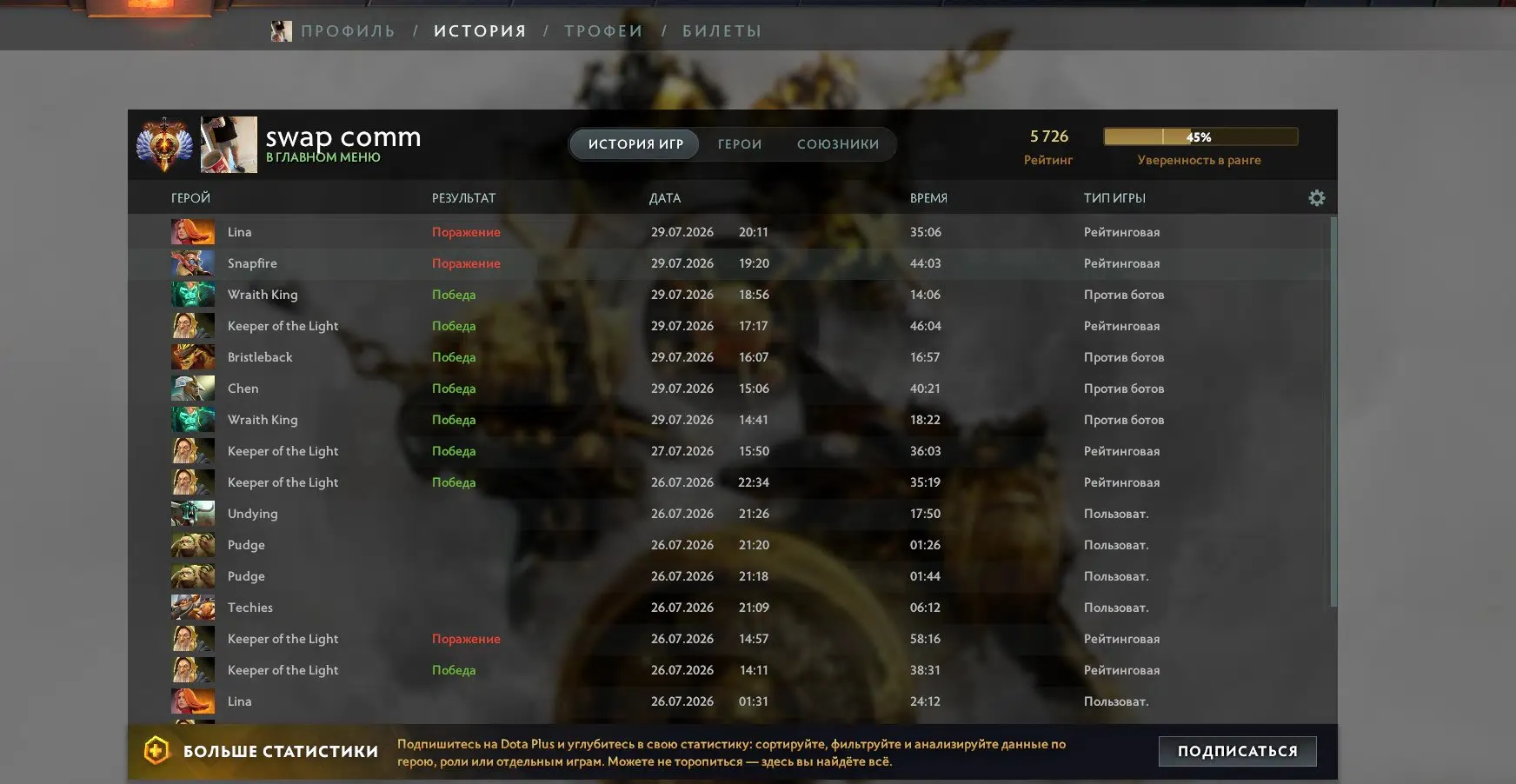This screenshot has height=784, width=1516.
Task: Switch to the ГЕРОИ tab
Action: (739, 144)
